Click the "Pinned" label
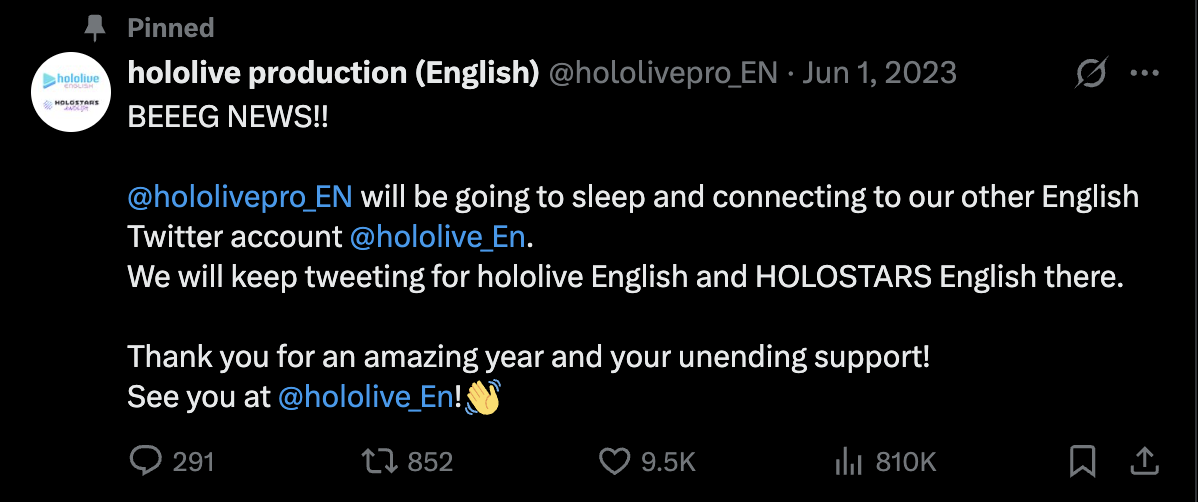This screenshot has width=1198, height=502. [171, 27]
